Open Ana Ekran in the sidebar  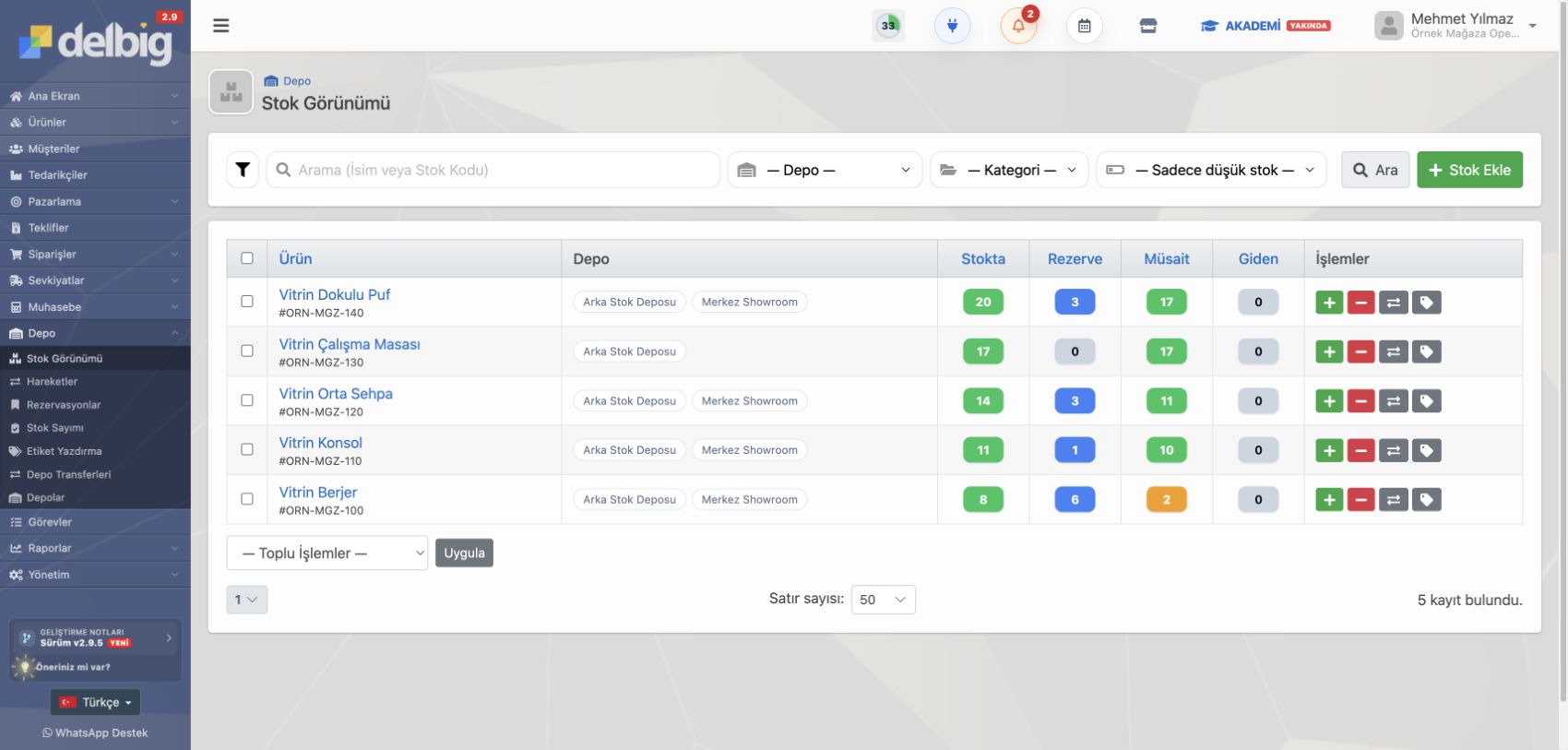[95, 96]
